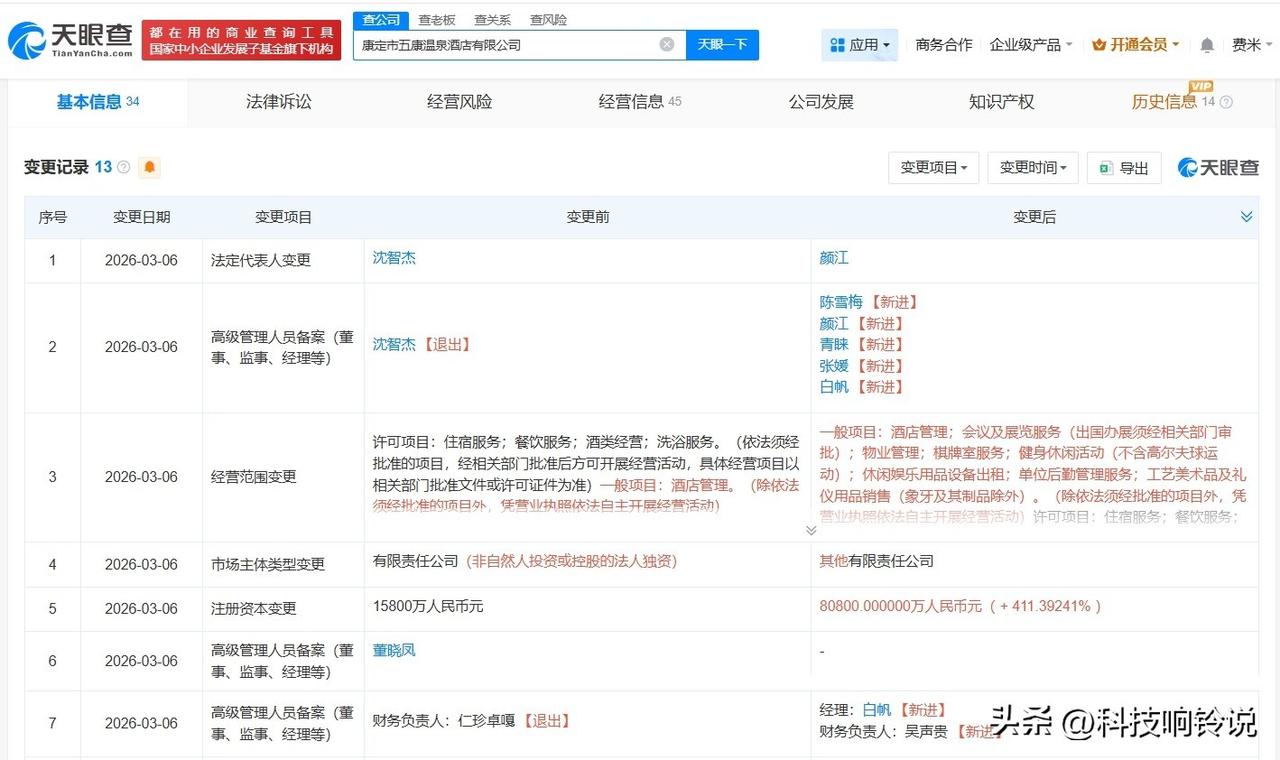Open the 变更时间 filter dropdown
1280x760 pixels.
(x=1032, y=168)
